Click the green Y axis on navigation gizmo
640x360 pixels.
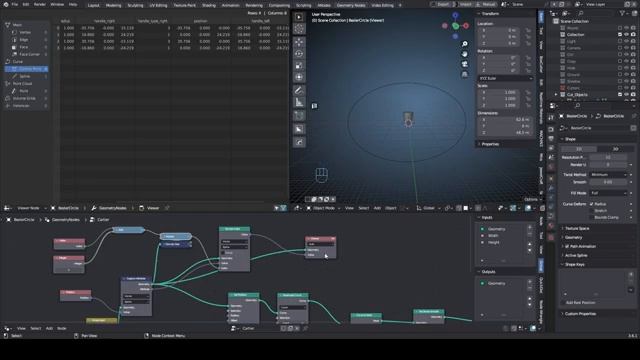[456, 26]
